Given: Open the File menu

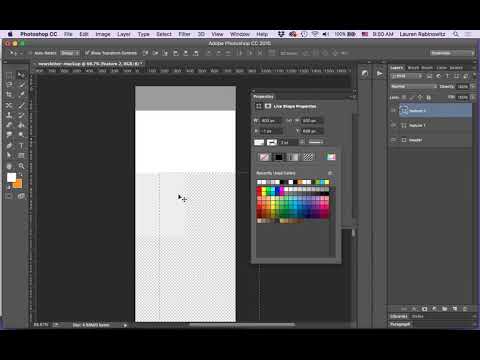Looking at the screenshot, I should point(68,34).
